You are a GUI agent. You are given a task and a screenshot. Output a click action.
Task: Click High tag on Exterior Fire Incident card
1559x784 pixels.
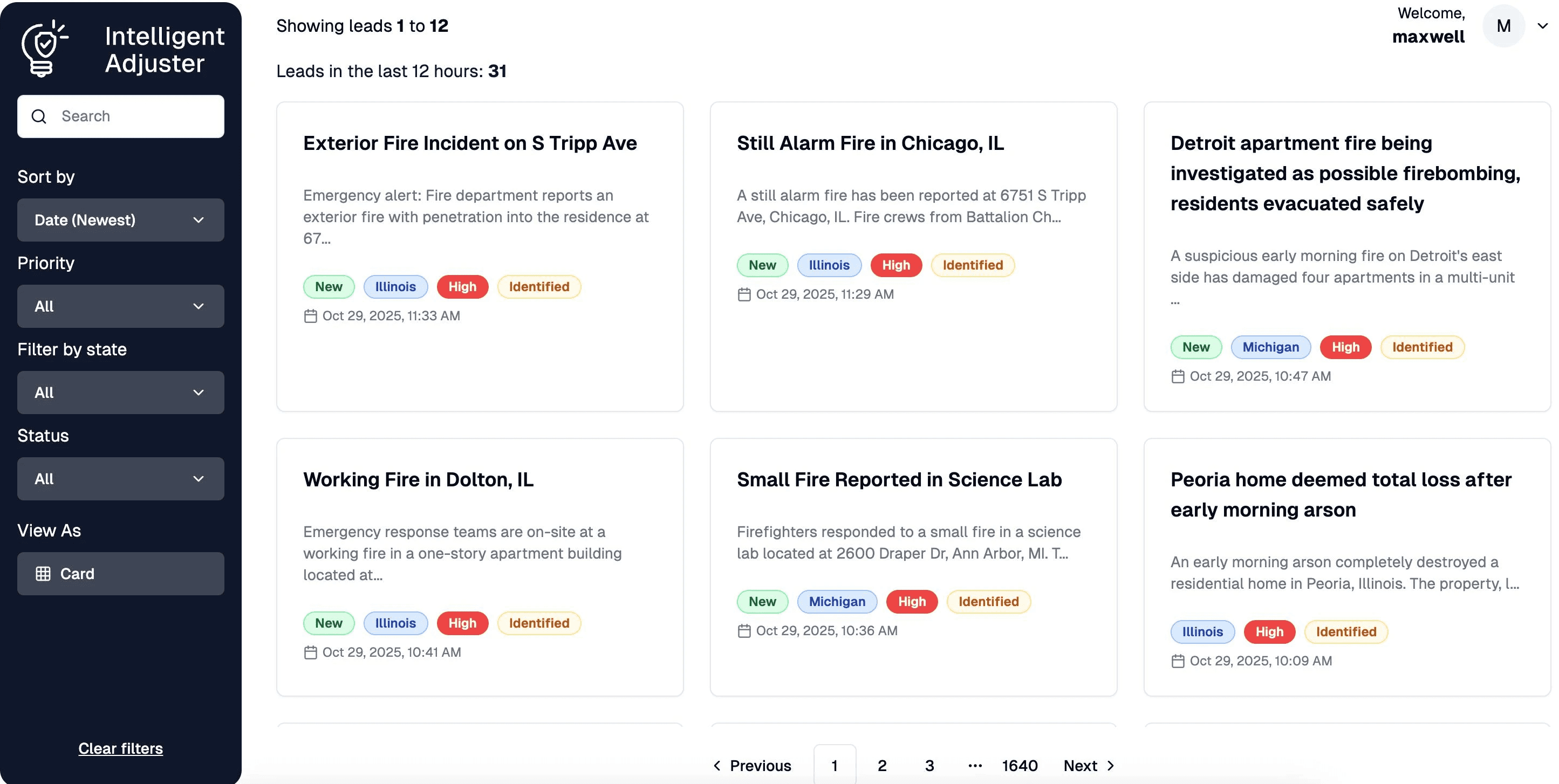pyautogui.click(x=462, y=287)
